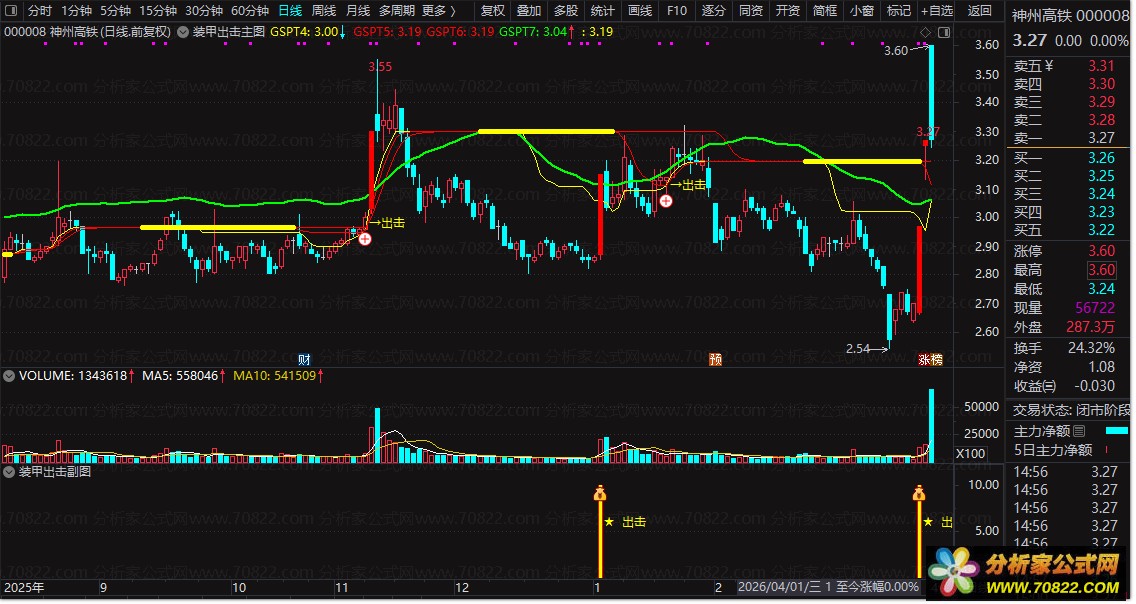Select the 5分钟 period tab
Image resolution: width=1136 pixels, height=604 pixels.
coord(115,11)
